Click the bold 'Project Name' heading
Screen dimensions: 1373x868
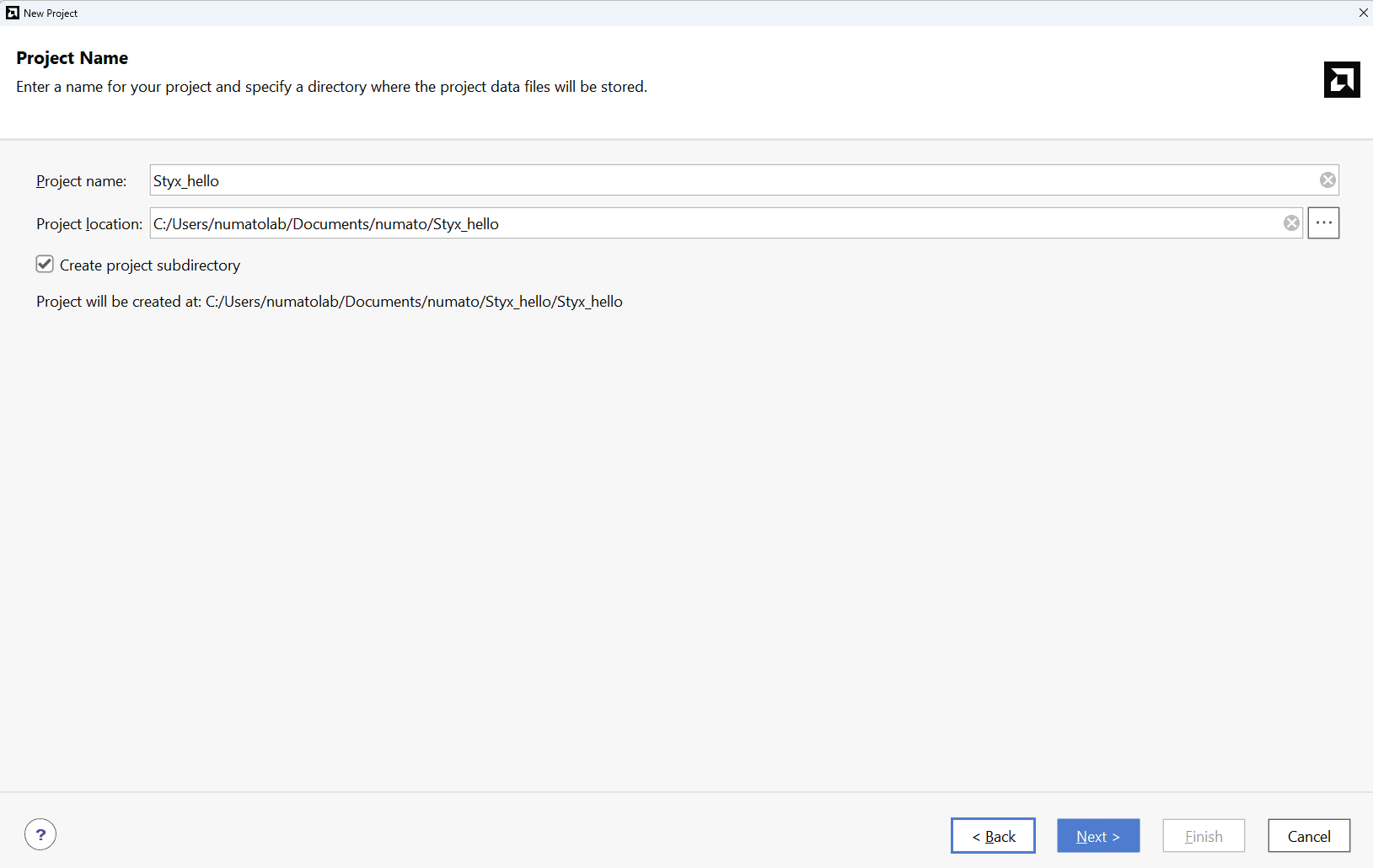[72, 58]
